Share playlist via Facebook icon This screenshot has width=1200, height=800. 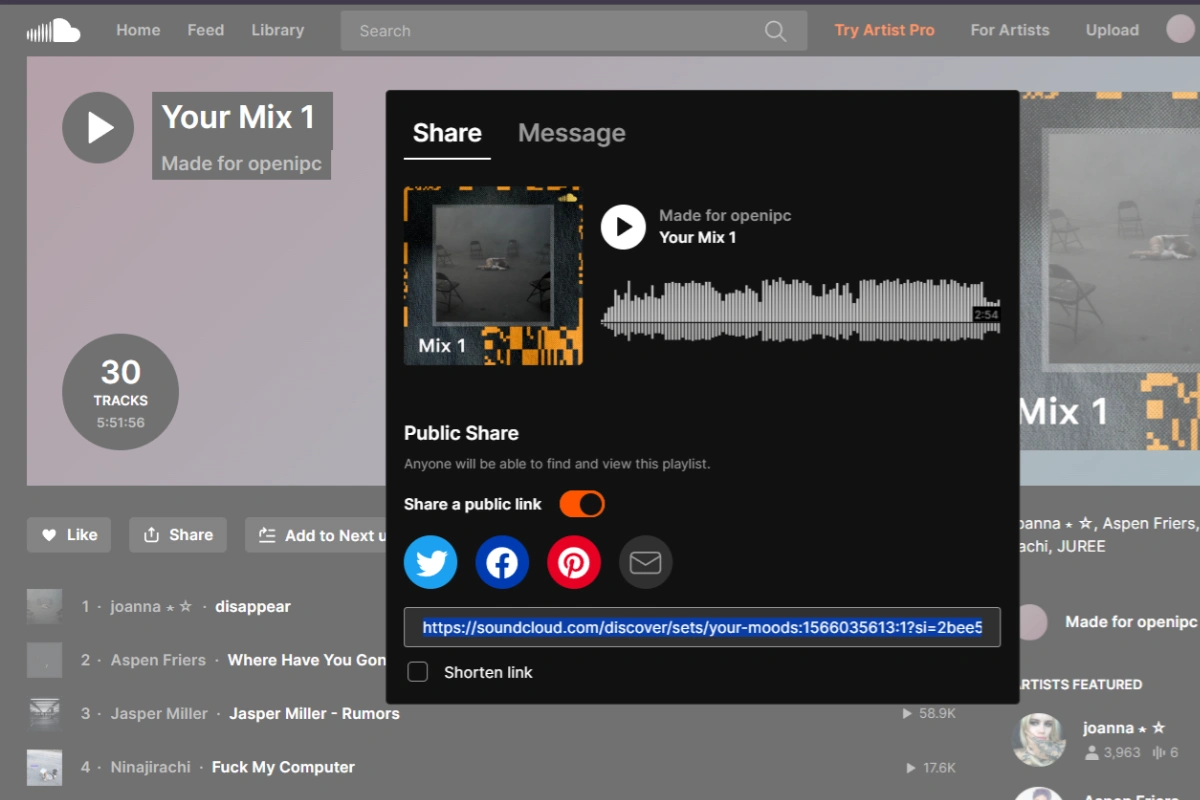click(502, 562)
